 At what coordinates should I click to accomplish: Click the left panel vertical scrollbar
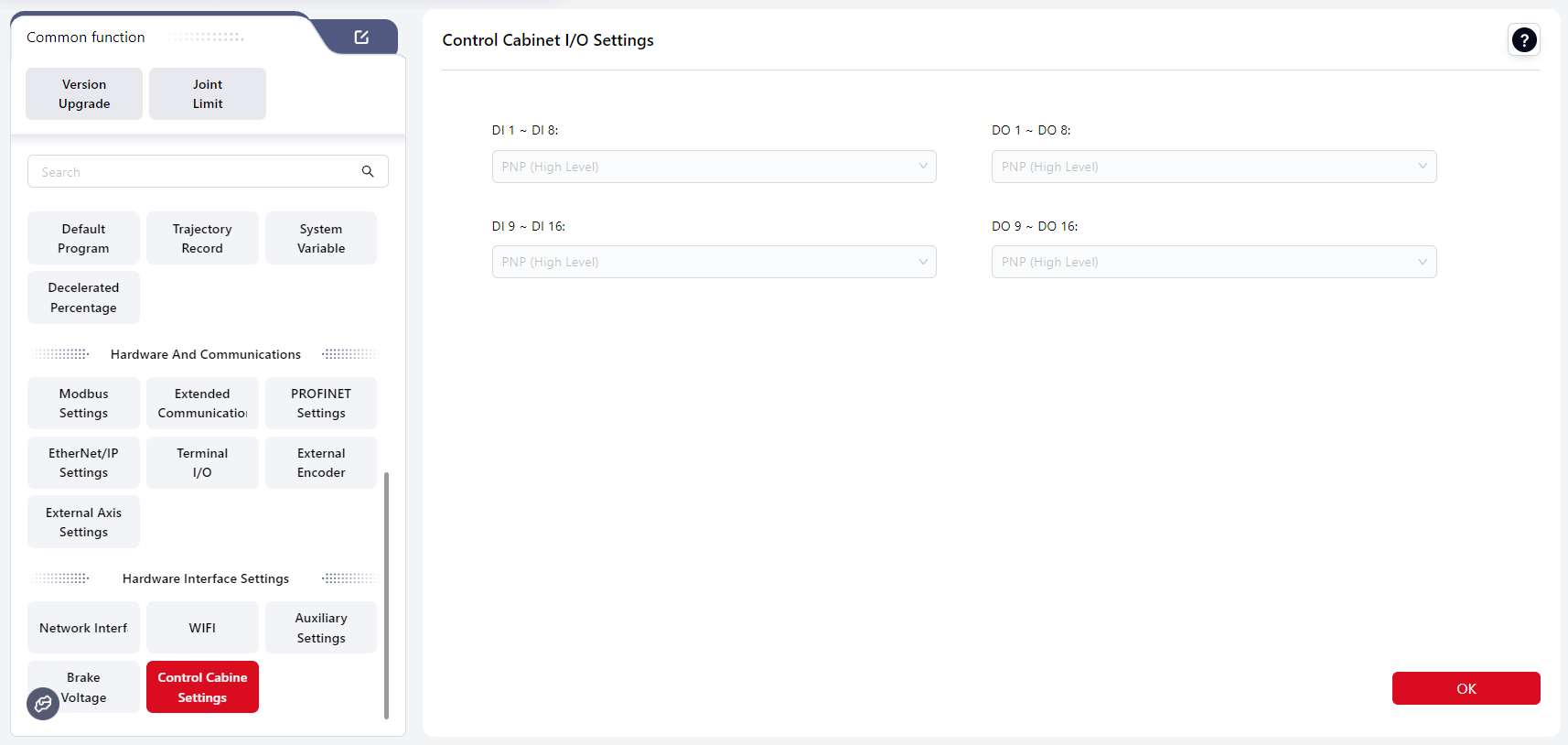click(386, 595)
